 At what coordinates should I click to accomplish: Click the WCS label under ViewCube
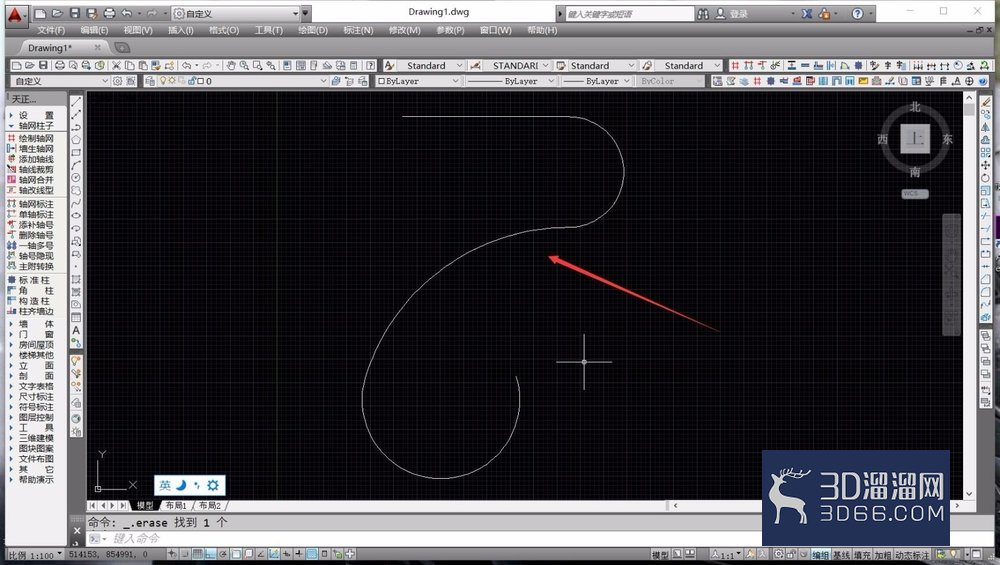coord(915,193)
